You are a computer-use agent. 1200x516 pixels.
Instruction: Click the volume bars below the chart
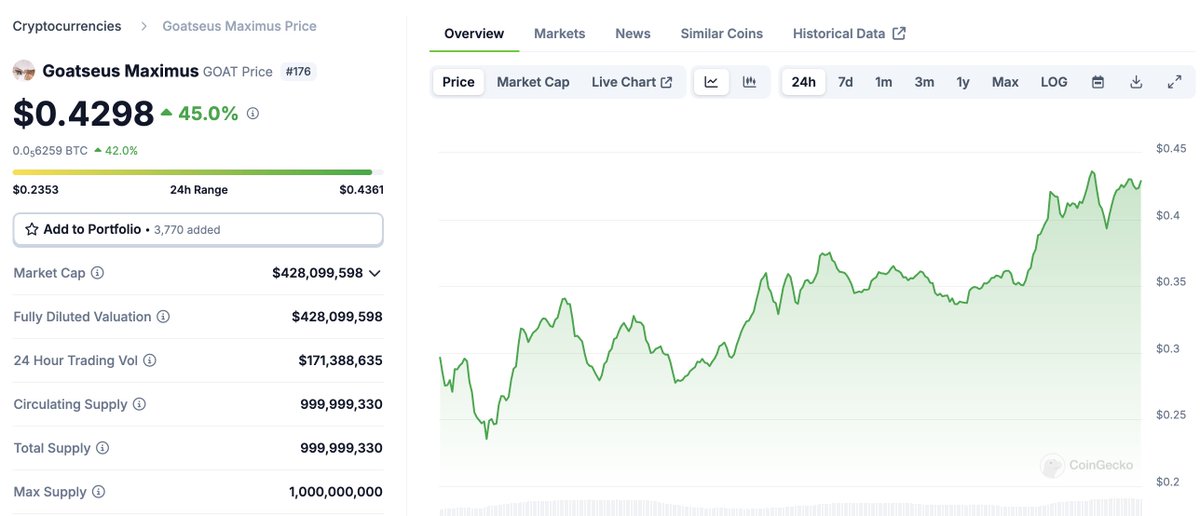pos(790,507)
